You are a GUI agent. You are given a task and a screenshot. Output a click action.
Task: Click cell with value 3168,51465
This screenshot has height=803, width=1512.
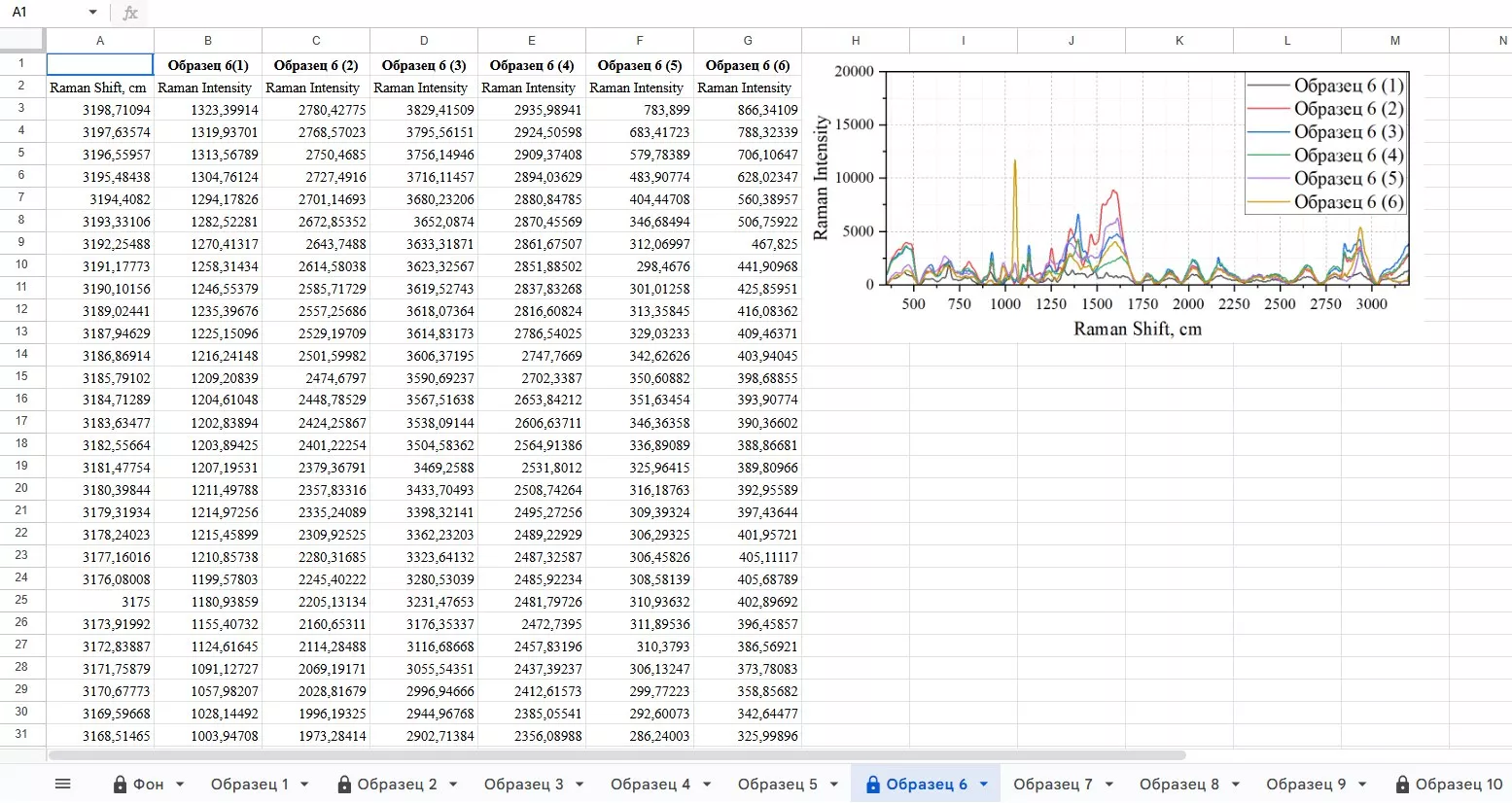(100, 736)
